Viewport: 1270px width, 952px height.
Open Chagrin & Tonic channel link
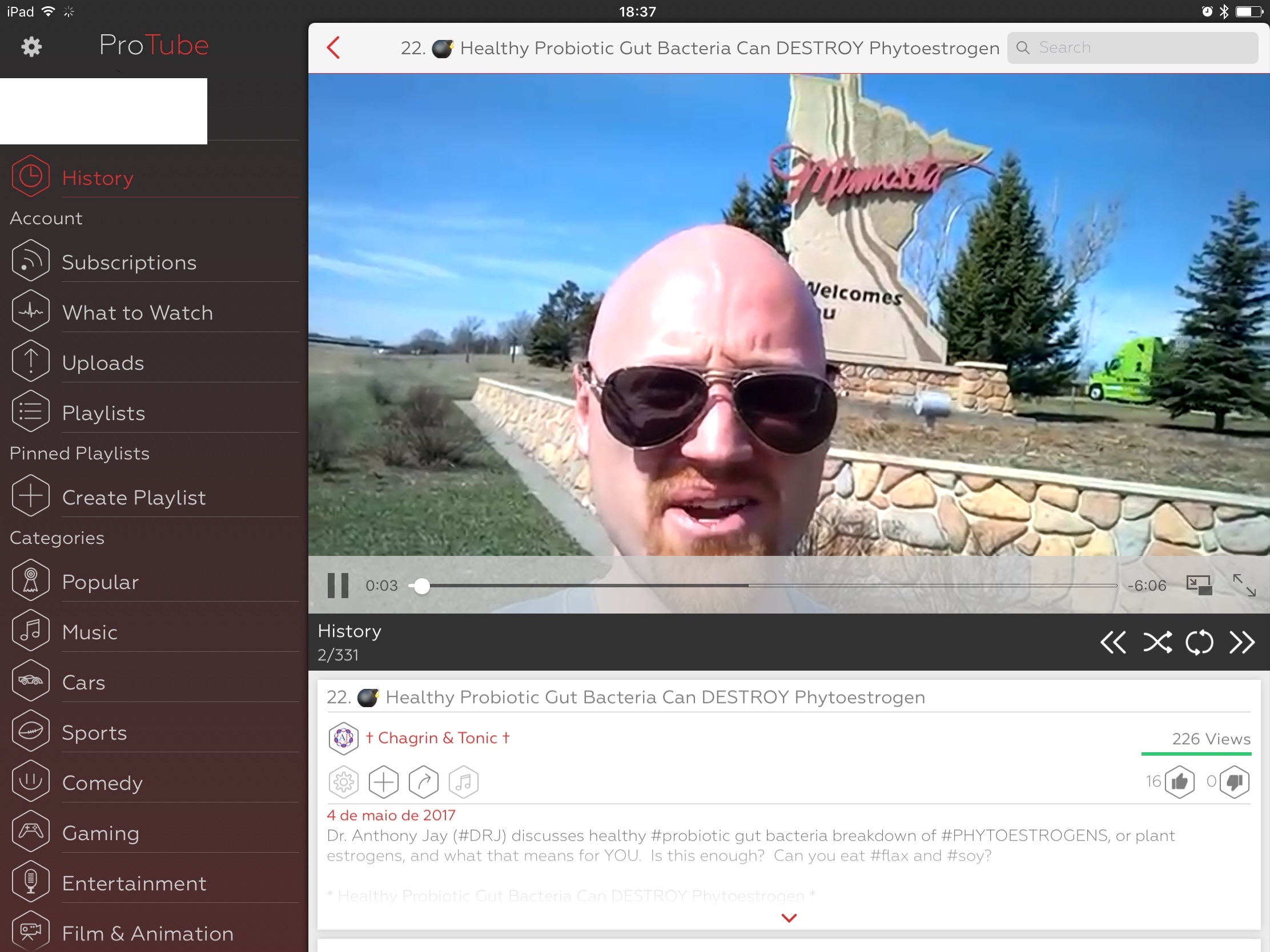pos(437,738)
